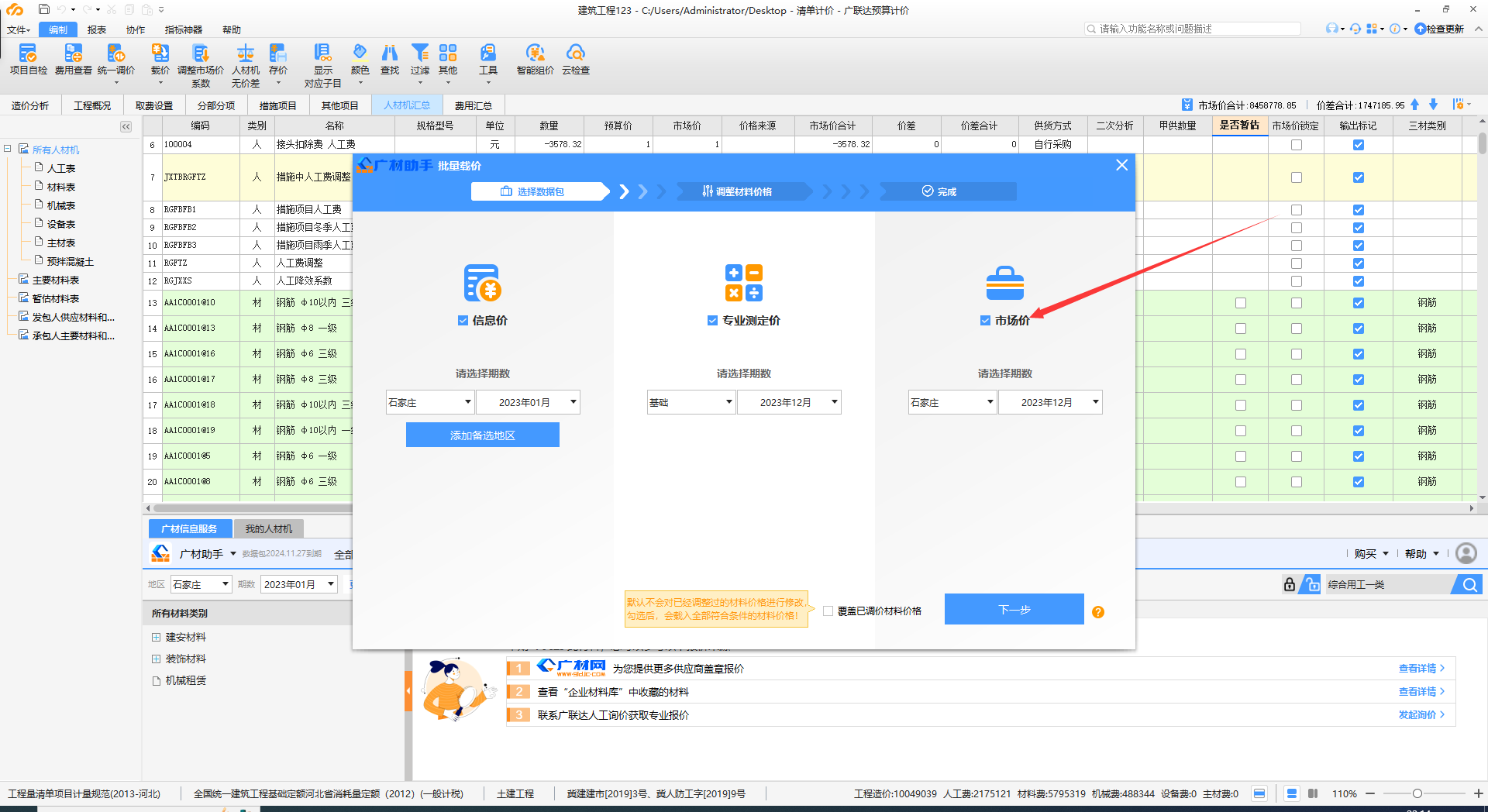Switch to 措施项目 tab
Image resolution: width=1488 pixels, height=812 pixels.
click(277, 105)
